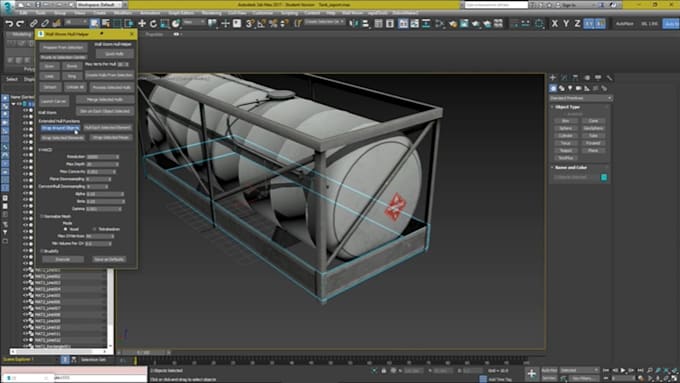Activate the Select Object tool

[x=94, y=23]
